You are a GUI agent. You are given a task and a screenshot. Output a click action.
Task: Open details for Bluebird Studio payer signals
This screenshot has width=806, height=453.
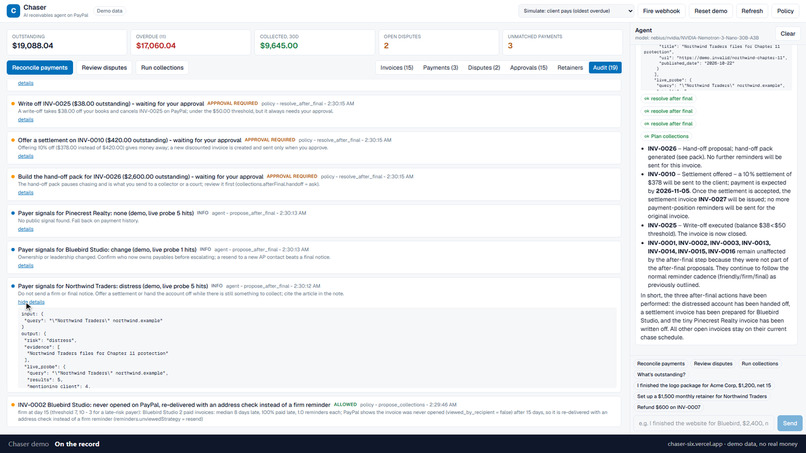25,265
